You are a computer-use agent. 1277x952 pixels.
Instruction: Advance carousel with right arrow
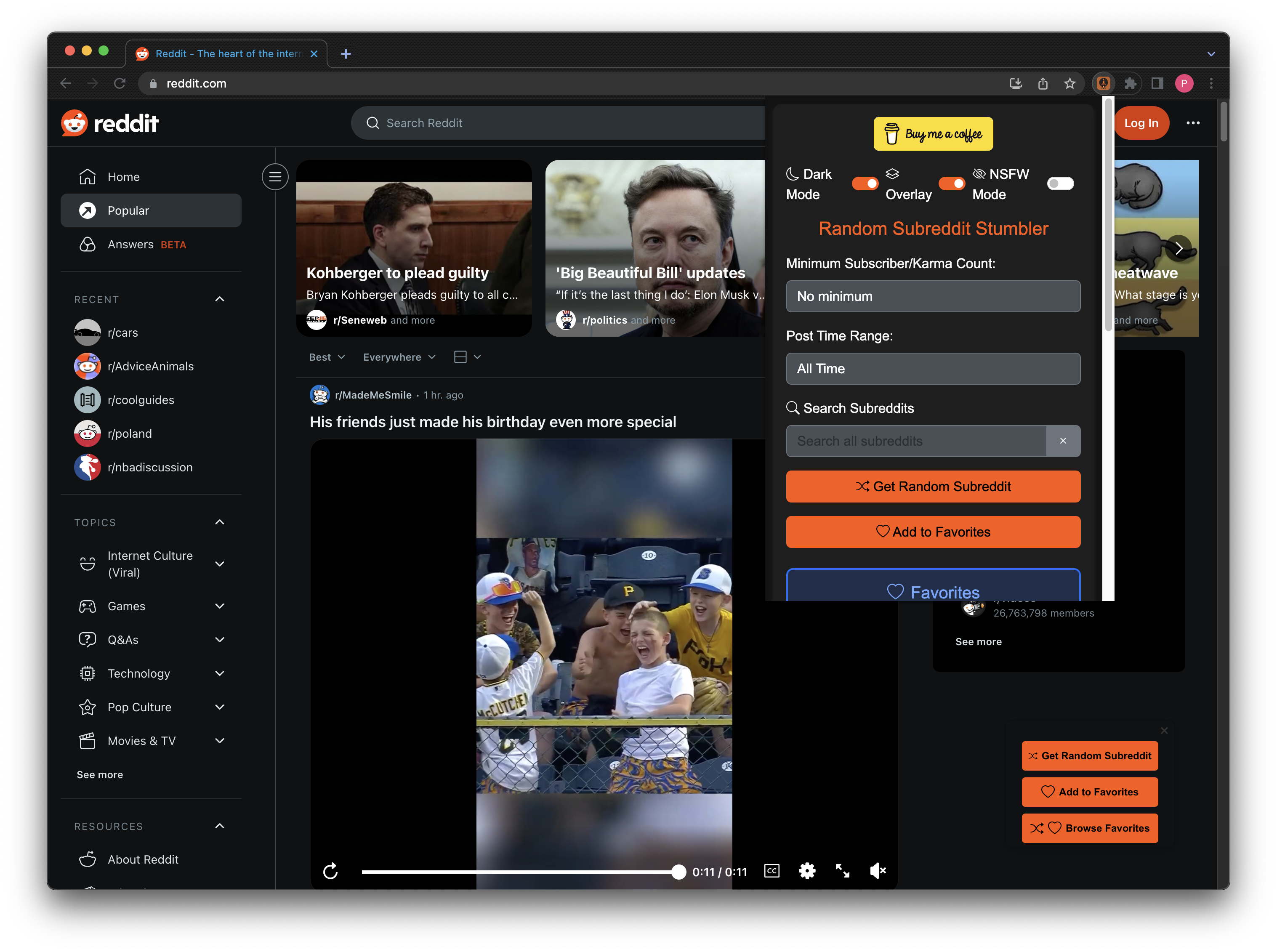[1178, 248]
